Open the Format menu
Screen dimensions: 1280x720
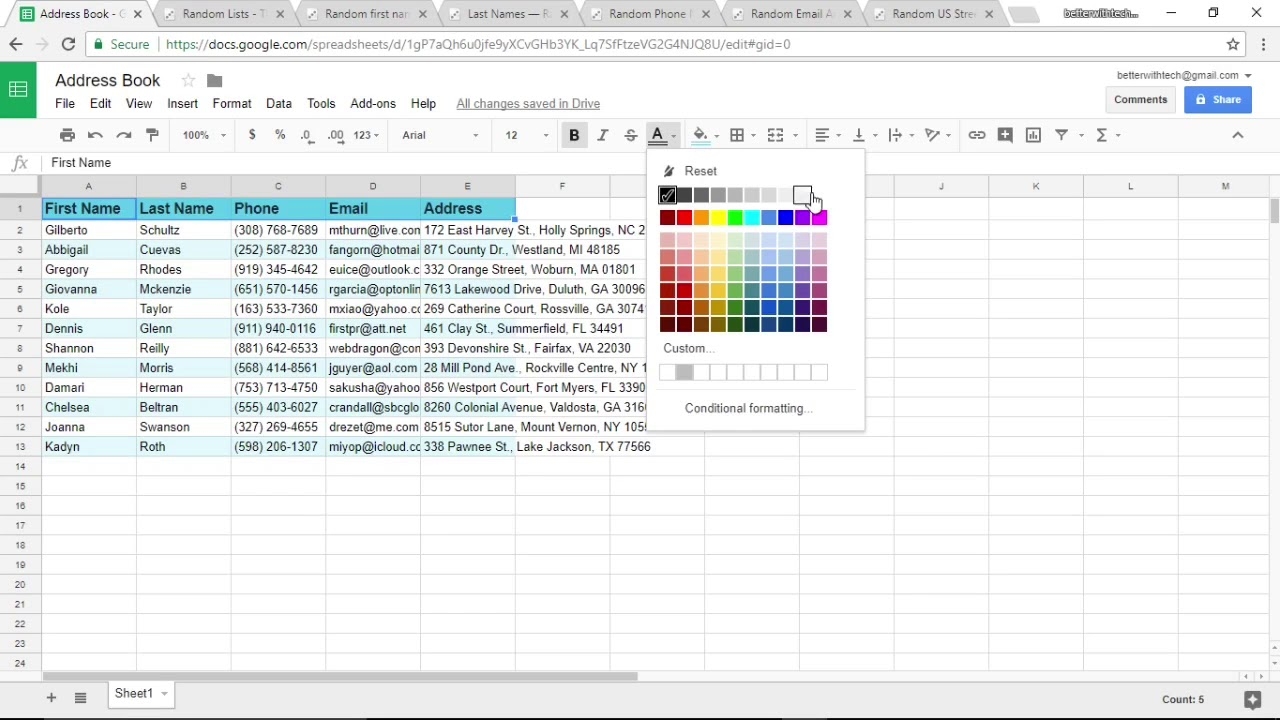[232, 104]
